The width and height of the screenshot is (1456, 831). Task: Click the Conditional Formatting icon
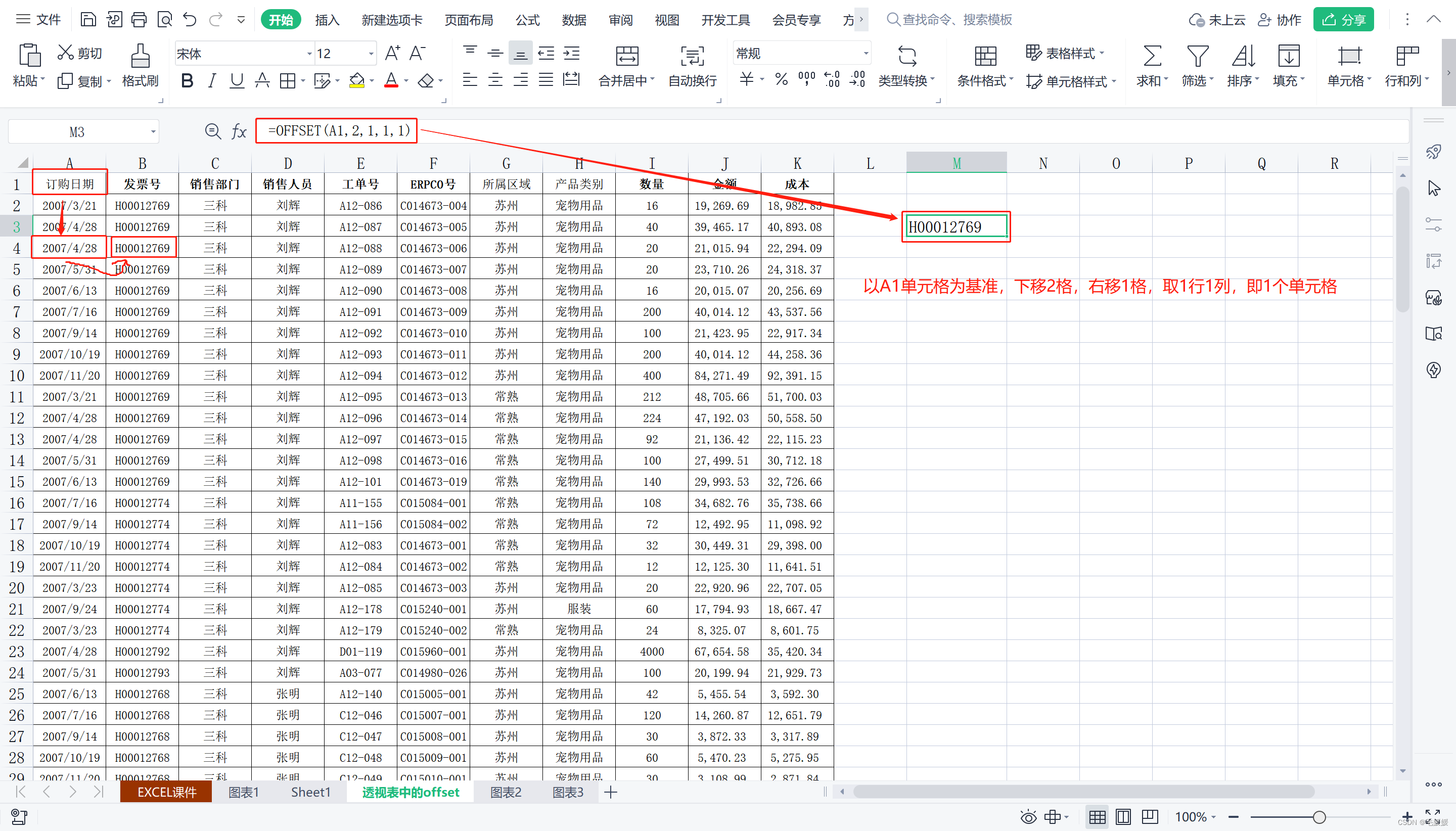[985, 56]
